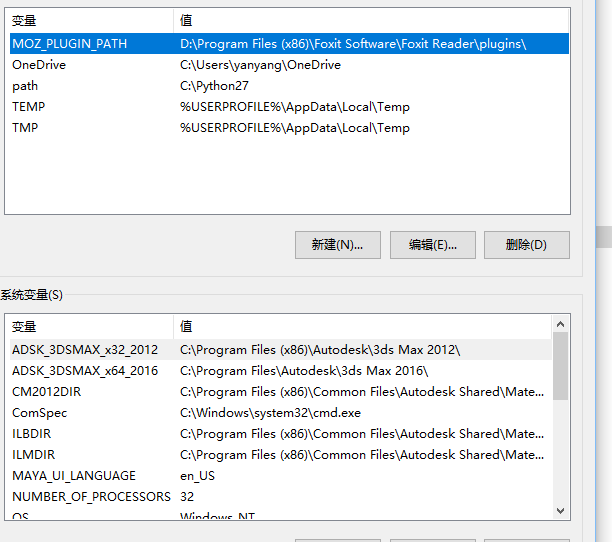Select the ComSpec system variable
Viewport: 612px width, 542px height.
(x=40, y=413)
